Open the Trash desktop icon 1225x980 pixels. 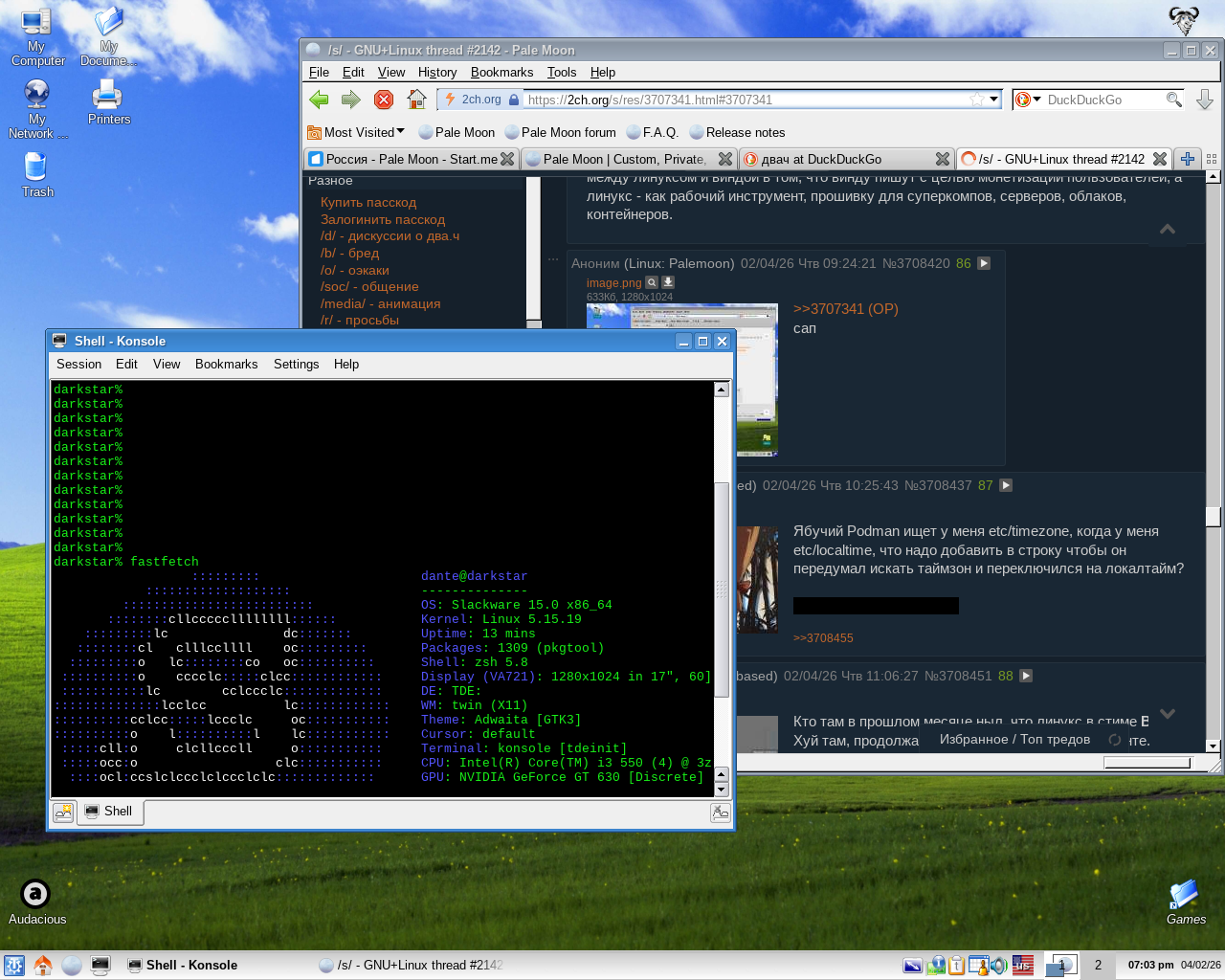click(x=36, y=175)
